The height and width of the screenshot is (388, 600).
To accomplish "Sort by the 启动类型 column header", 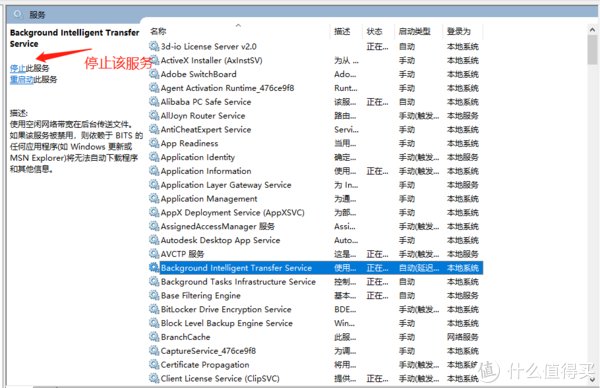I will point(414,31).
